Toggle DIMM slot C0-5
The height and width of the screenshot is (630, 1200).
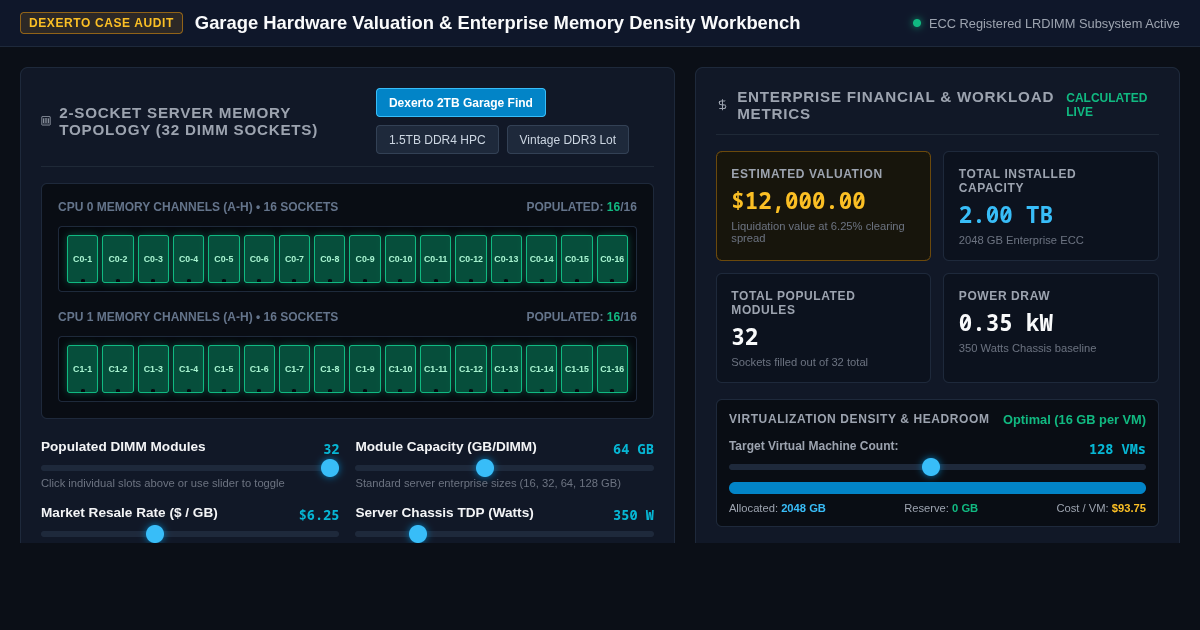coord(224,259)
